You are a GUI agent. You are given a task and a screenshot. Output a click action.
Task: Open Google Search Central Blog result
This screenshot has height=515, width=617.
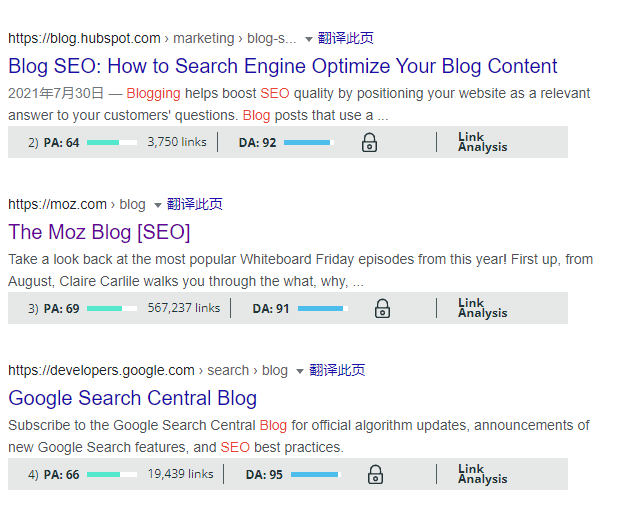pos(133,398)
